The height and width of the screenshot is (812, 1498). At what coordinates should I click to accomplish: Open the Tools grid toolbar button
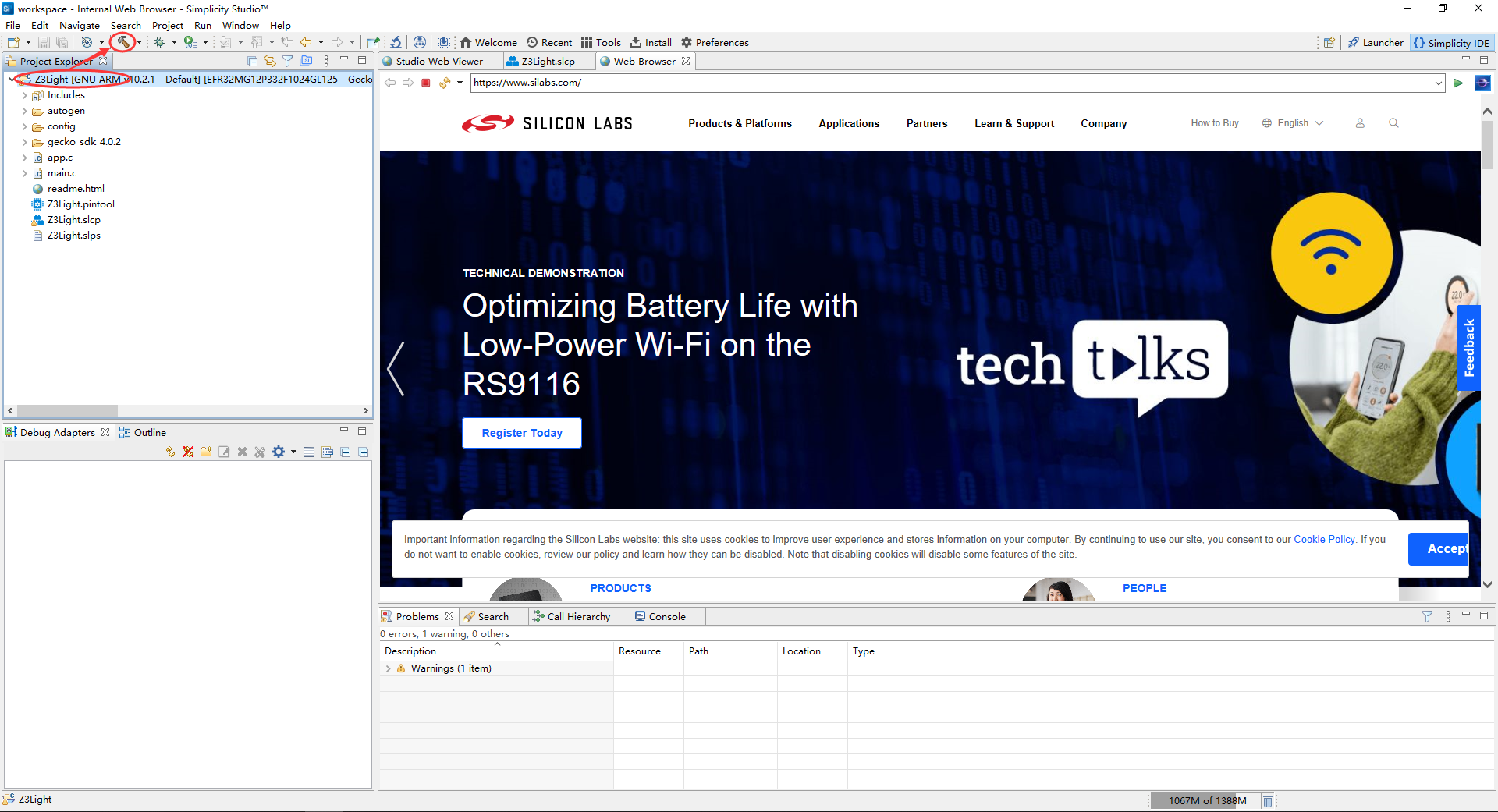click(601, 42)
